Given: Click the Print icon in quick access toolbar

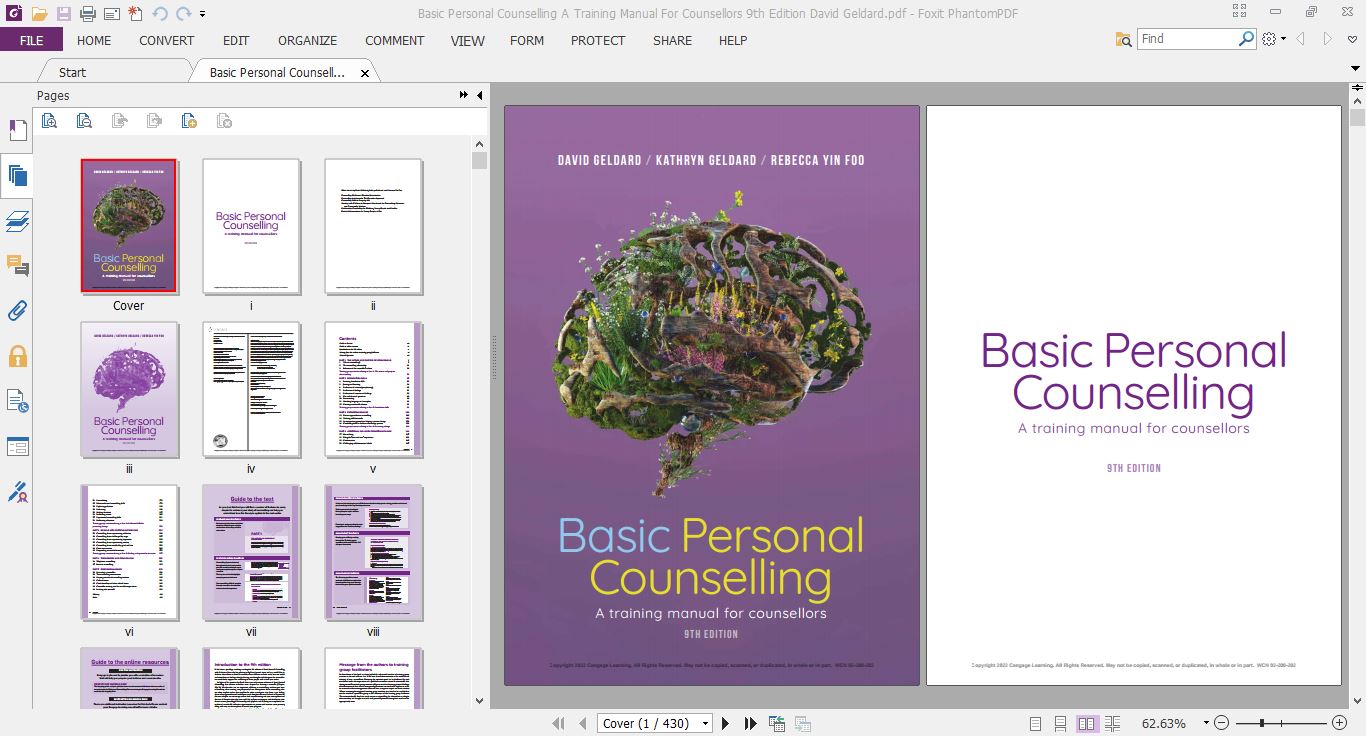Looking at the screenshot, I should tap(88, 14).
